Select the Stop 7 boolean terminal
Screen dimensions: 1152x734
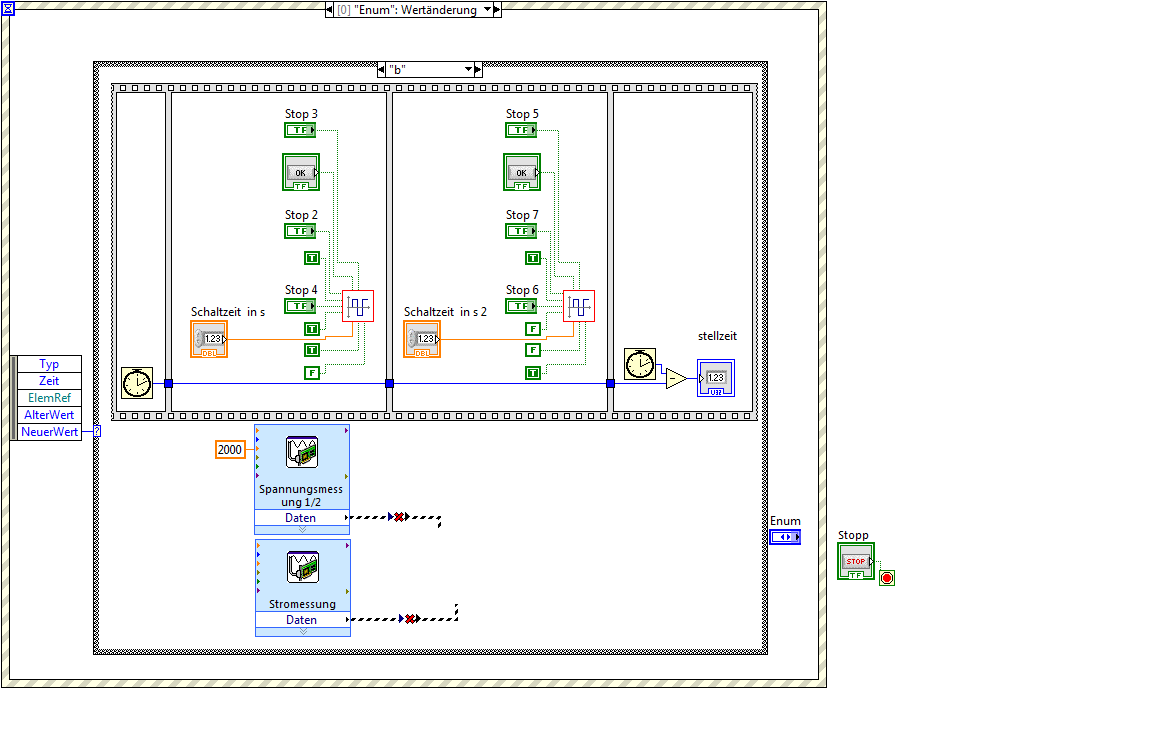point(521,231)
